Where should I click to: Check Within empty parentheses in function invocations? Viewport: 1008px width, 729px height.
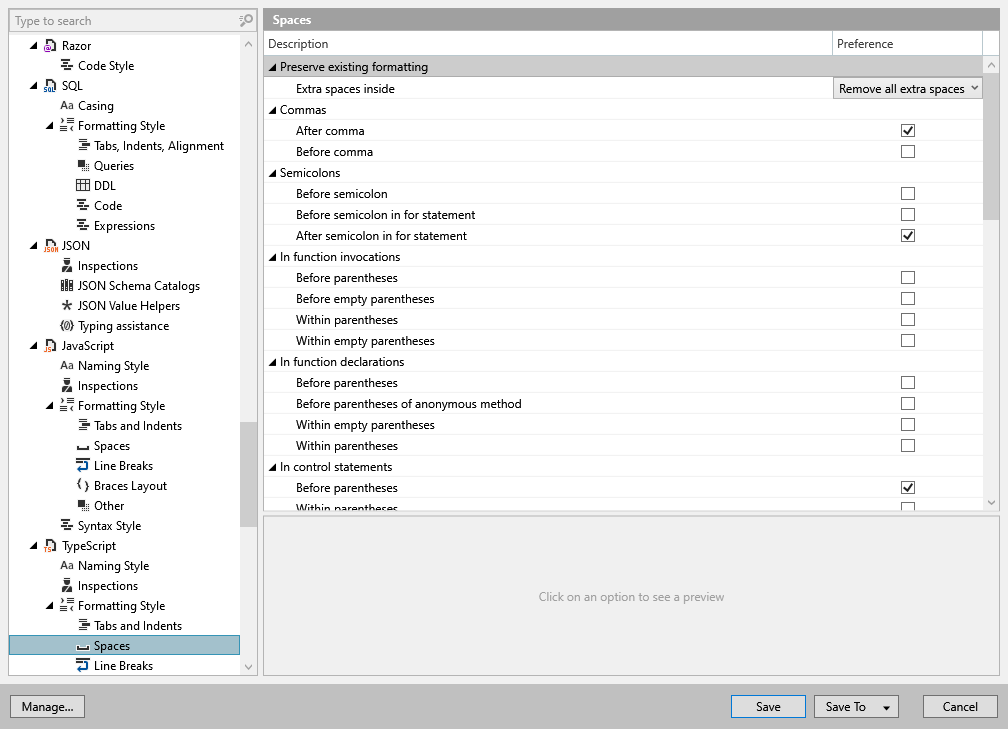point(908,341)
